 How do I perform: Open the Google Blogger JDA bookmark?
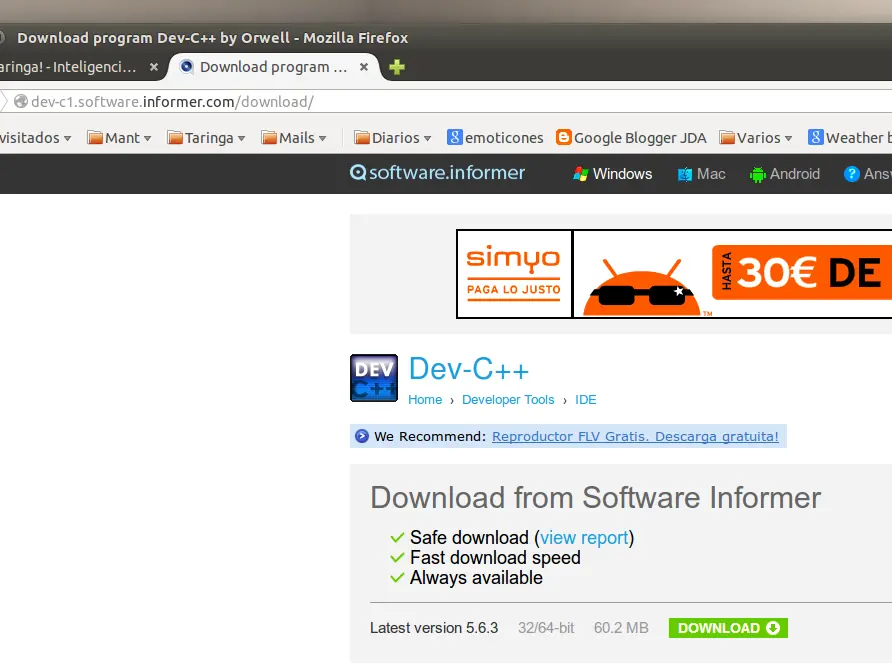[631, 138]
